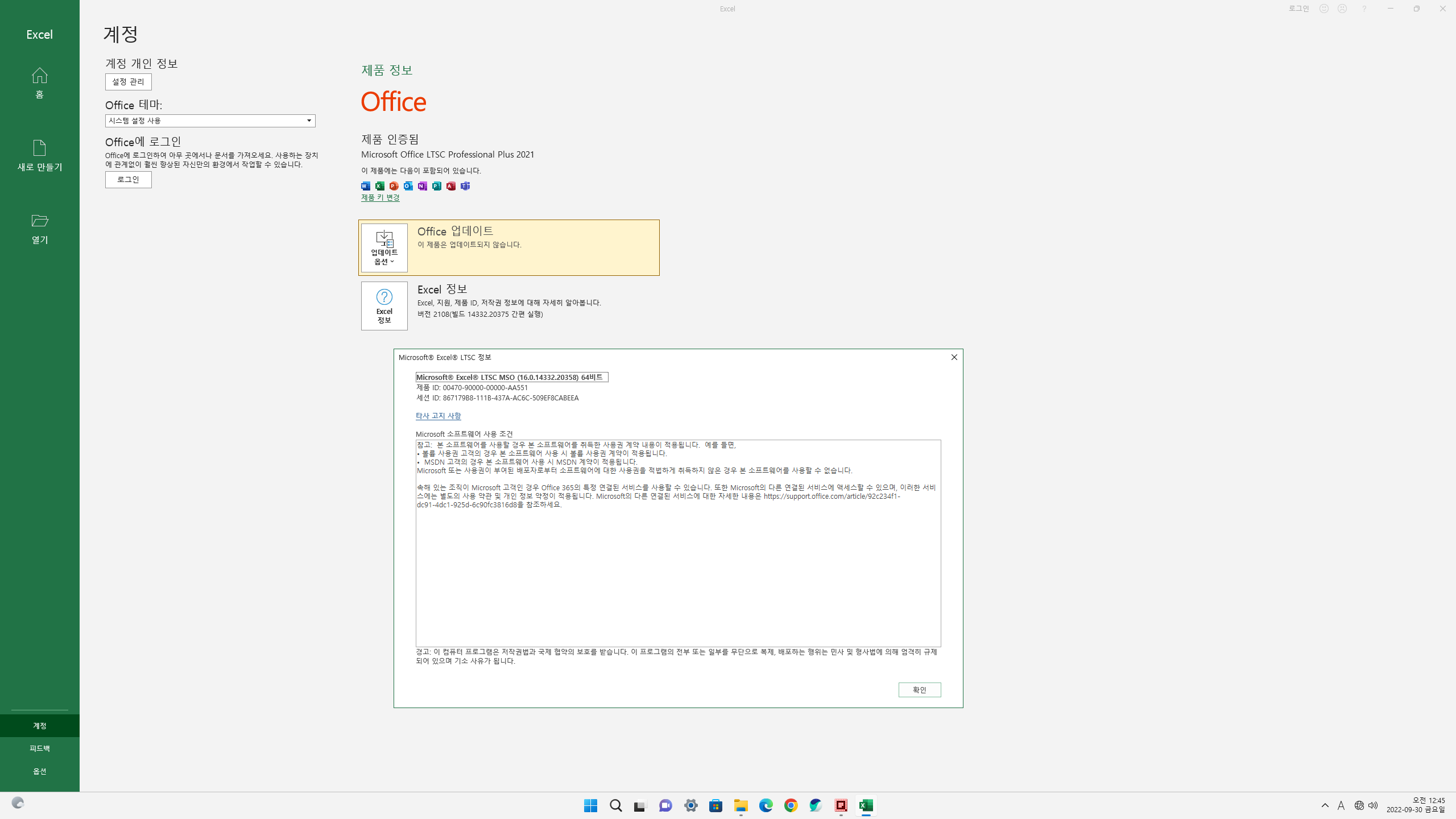
Task: Select the 계정 sidebar menu item
Action: click(39, 726)
